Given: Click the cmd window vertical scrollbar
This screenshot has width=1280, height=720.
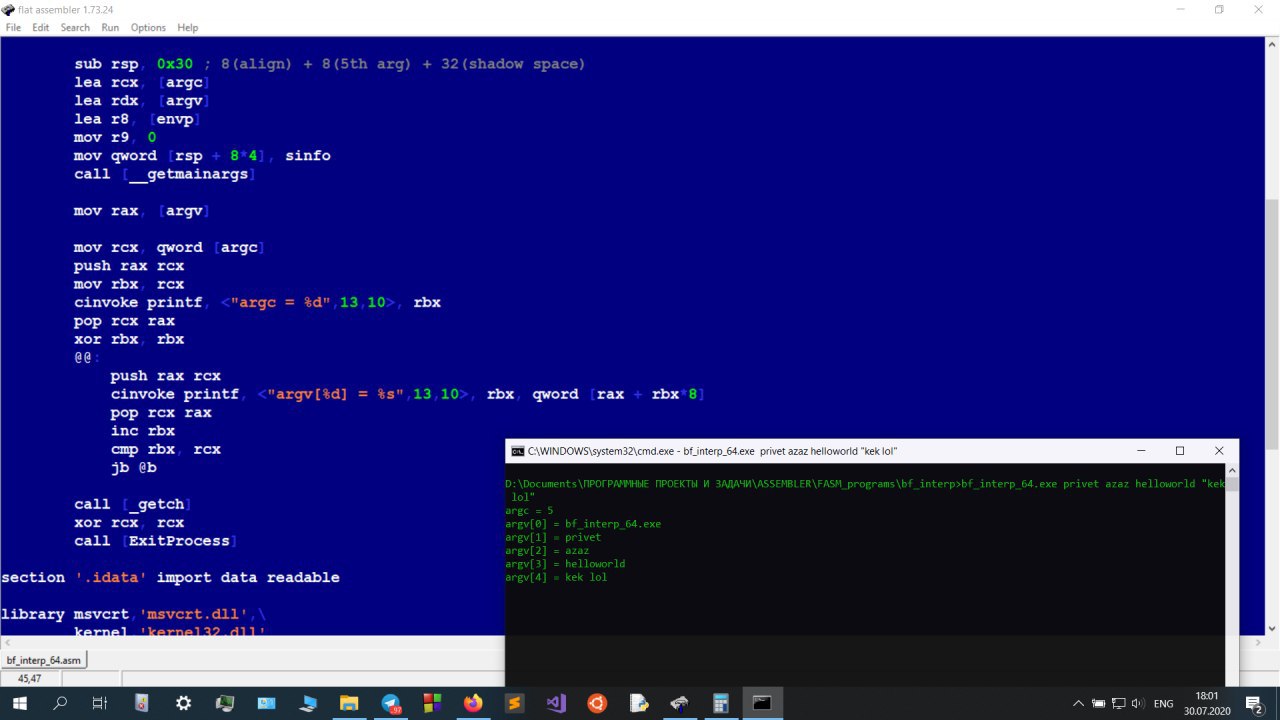Looking at the screenshot, I should pos(1232,573).
